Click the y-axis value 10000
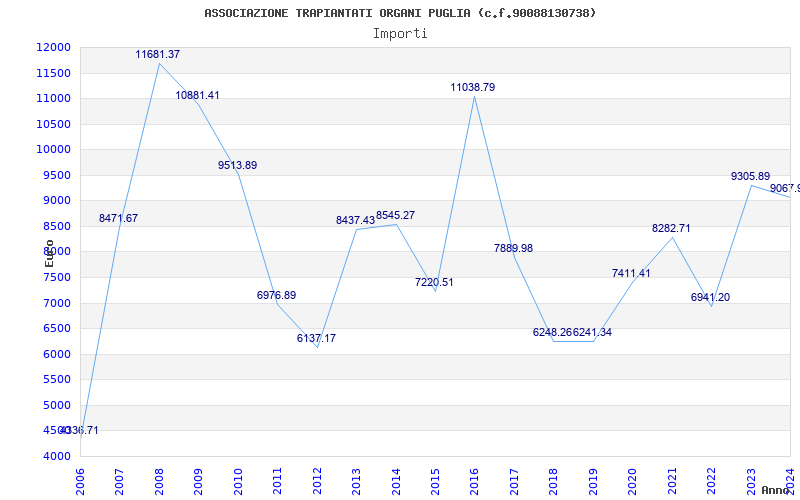 coord(53,149)
